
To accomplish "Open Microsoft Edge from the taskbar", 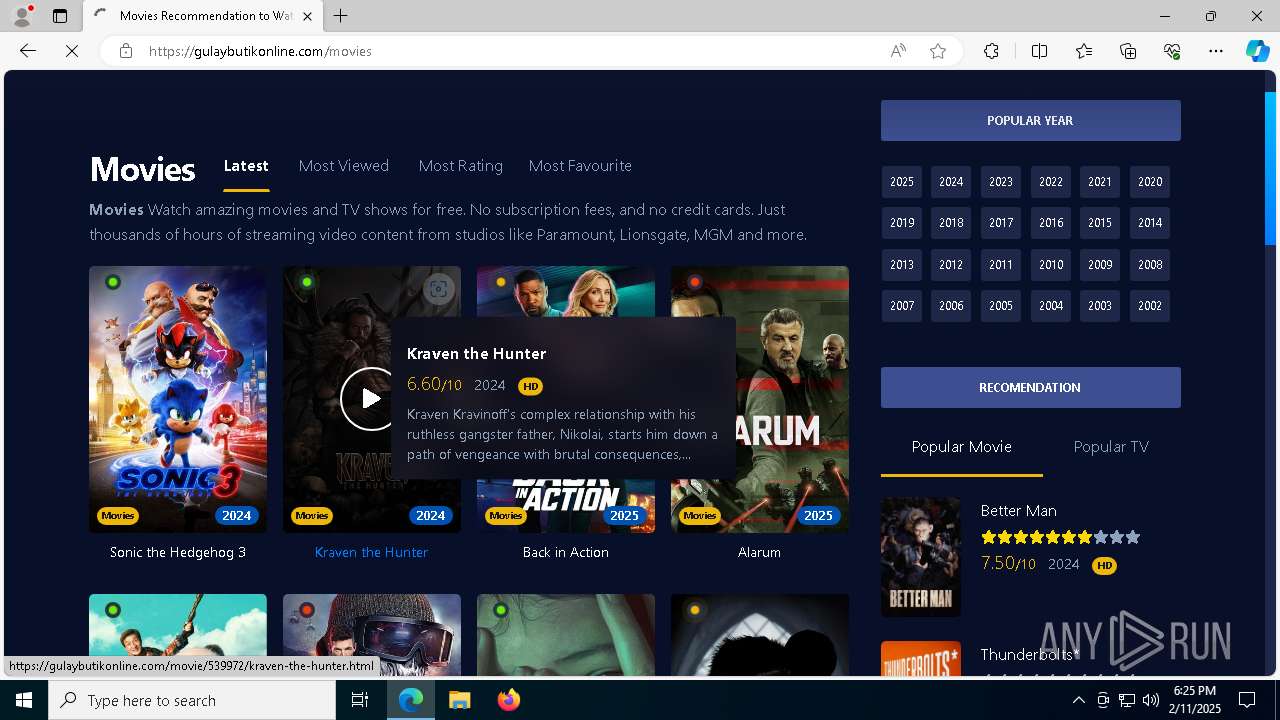I will pyautogui.click(x=411, y=700).
